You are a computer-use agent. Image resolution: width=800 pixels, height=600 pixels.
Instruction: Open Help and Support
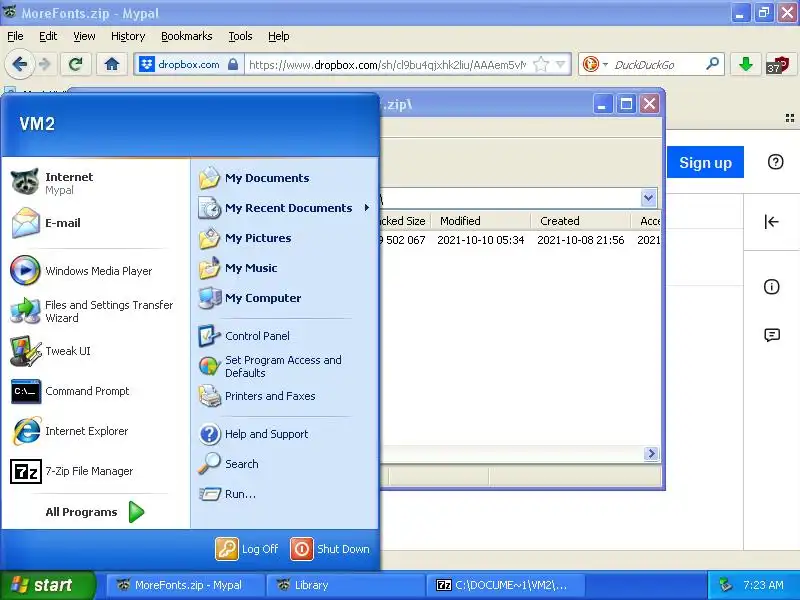(285, 434)
